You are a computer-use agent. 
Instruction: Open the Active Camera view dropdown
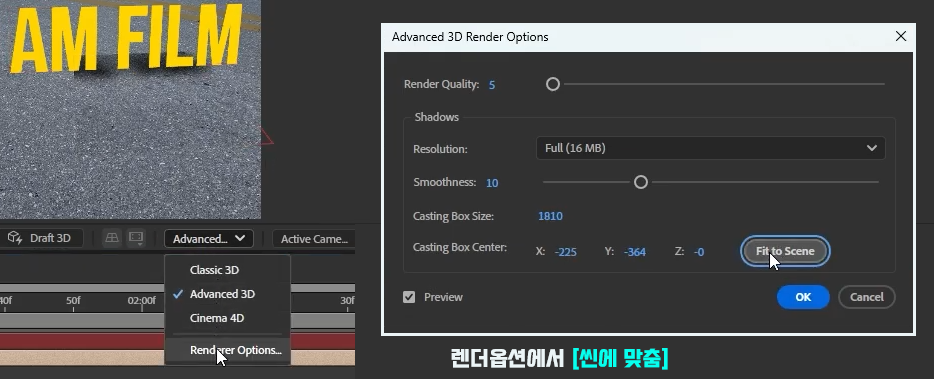click(x=314, y=239)
